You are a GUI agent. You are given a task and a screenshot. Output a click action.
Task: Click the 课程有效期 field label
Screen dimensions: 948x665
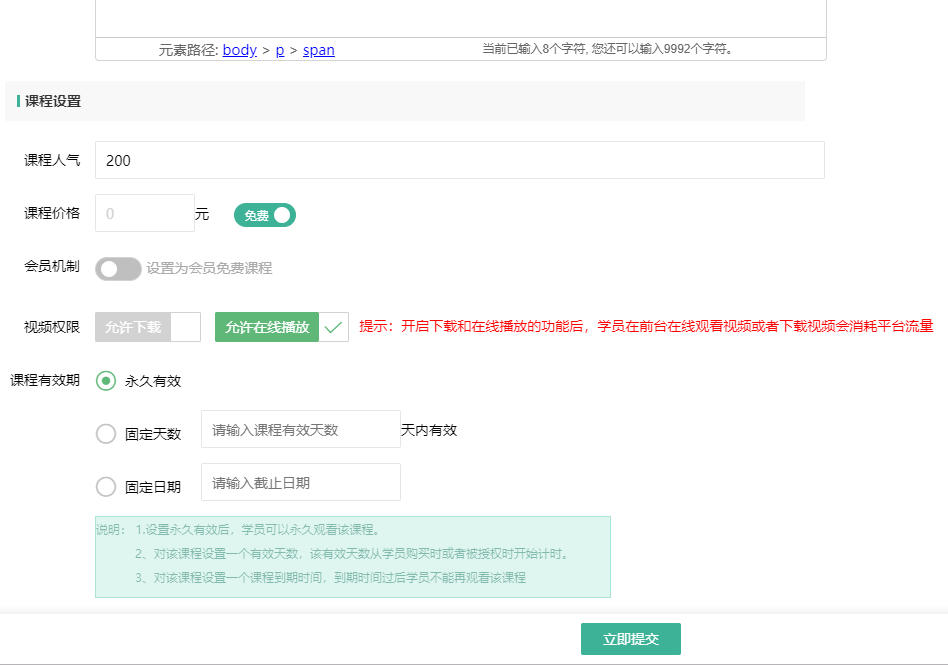(x=45, y=380)
